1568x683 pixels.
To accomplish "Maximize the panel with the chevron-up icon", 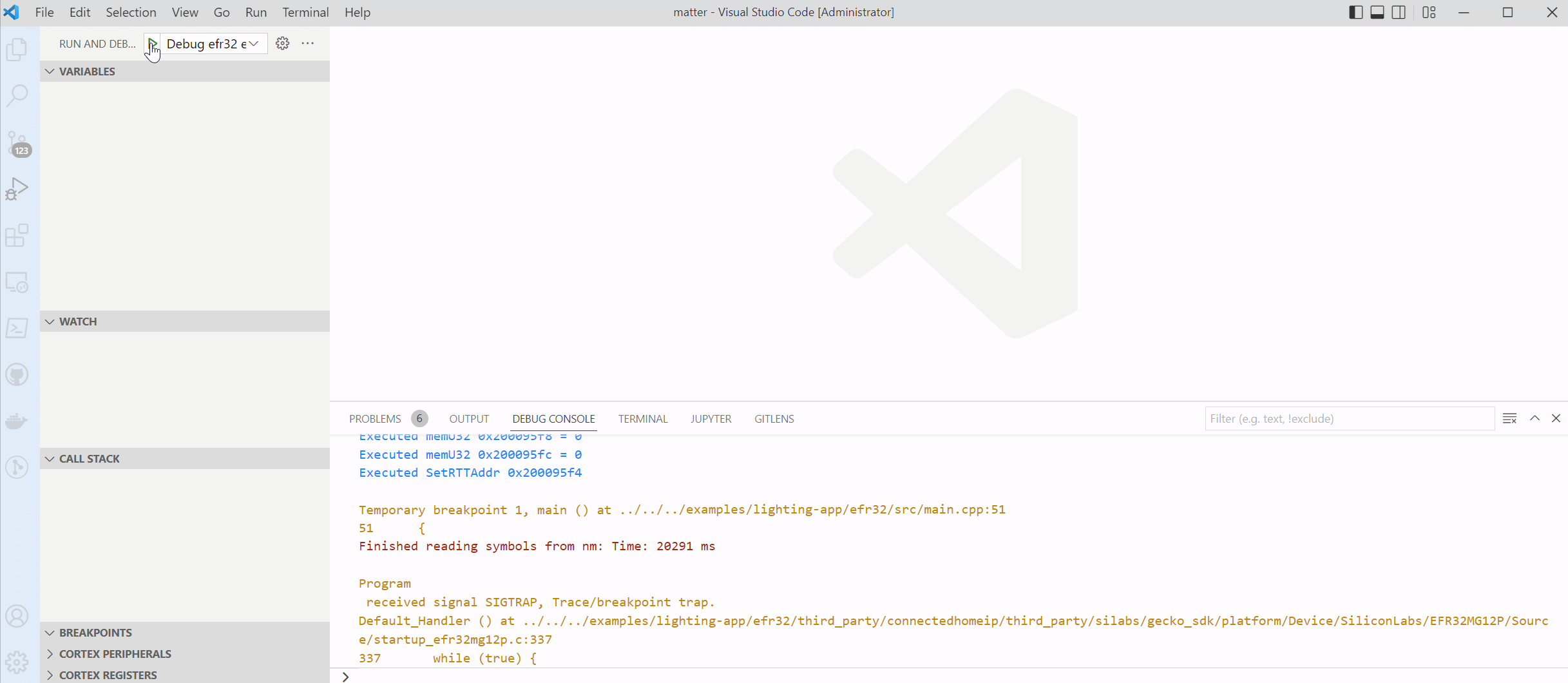I will click(x=1535, y=419).
